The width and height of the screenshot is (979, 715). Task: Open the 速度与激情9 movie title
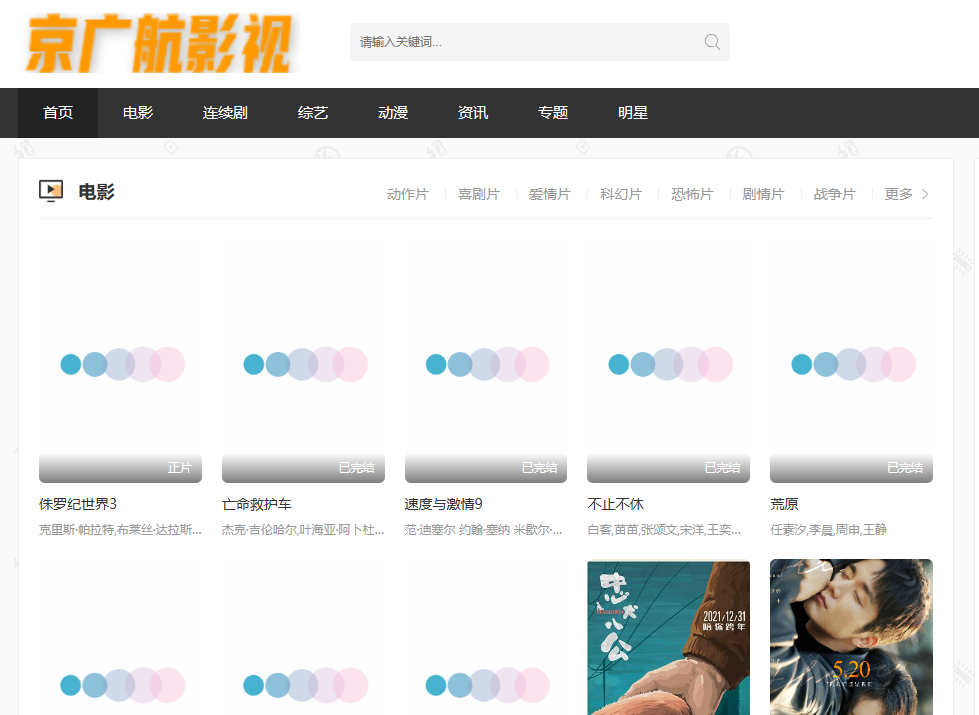pyautogui.click(x=443, y=504)
